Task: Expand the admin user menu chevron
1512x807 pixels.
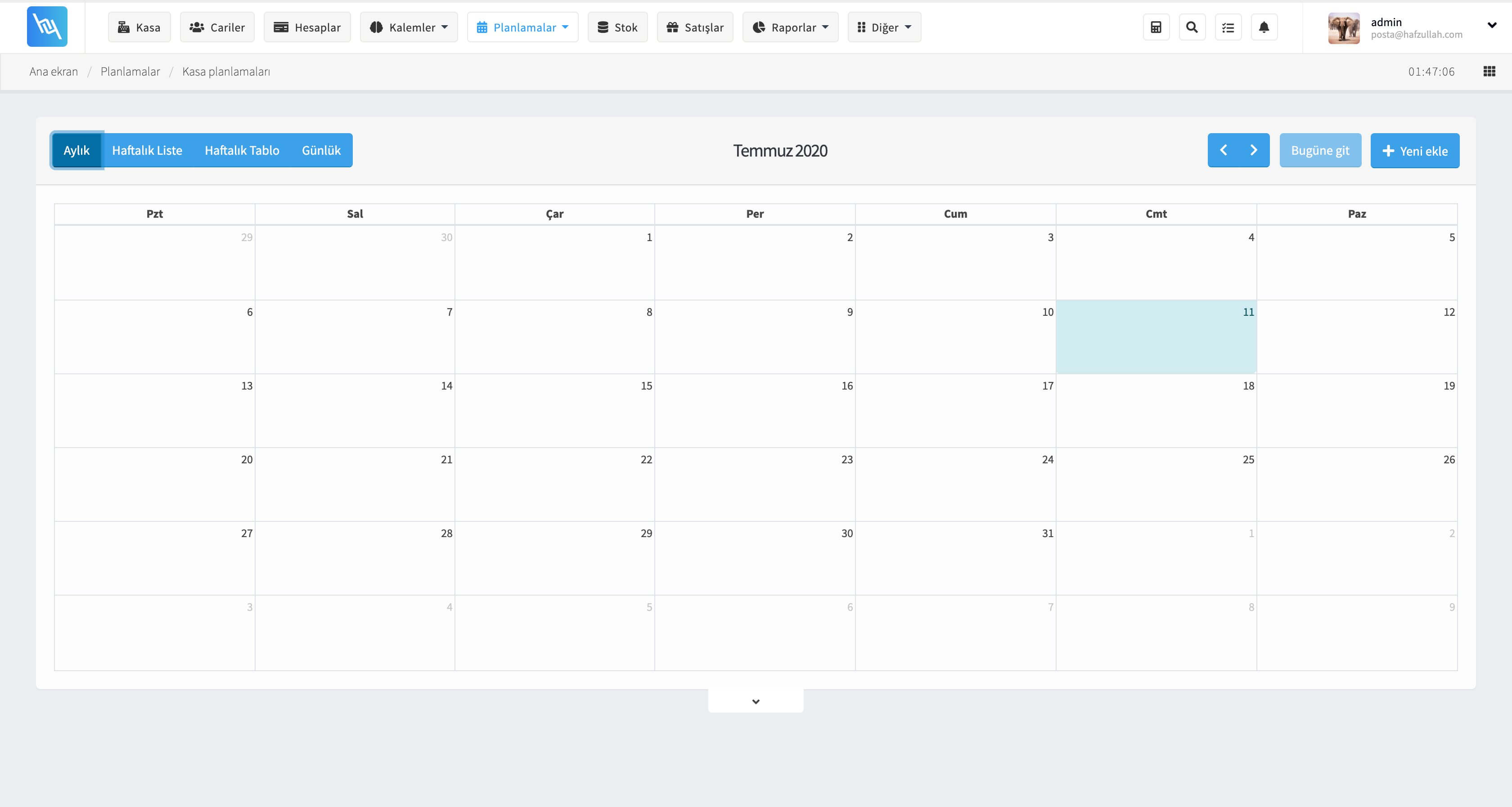Action: 1491,25
